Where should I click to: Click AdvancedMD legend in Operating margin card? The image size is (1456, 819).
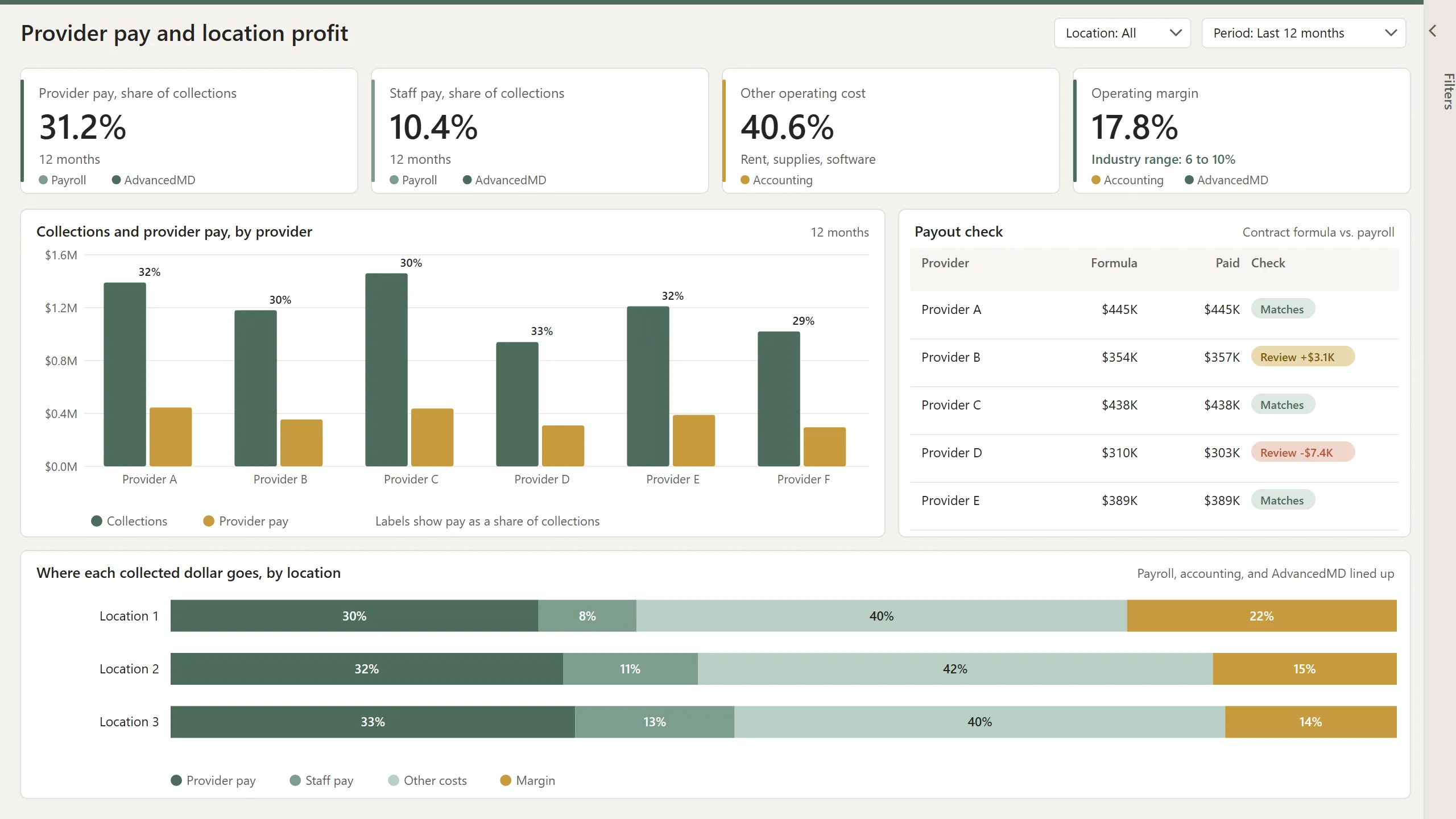[x=1226, y=180]
